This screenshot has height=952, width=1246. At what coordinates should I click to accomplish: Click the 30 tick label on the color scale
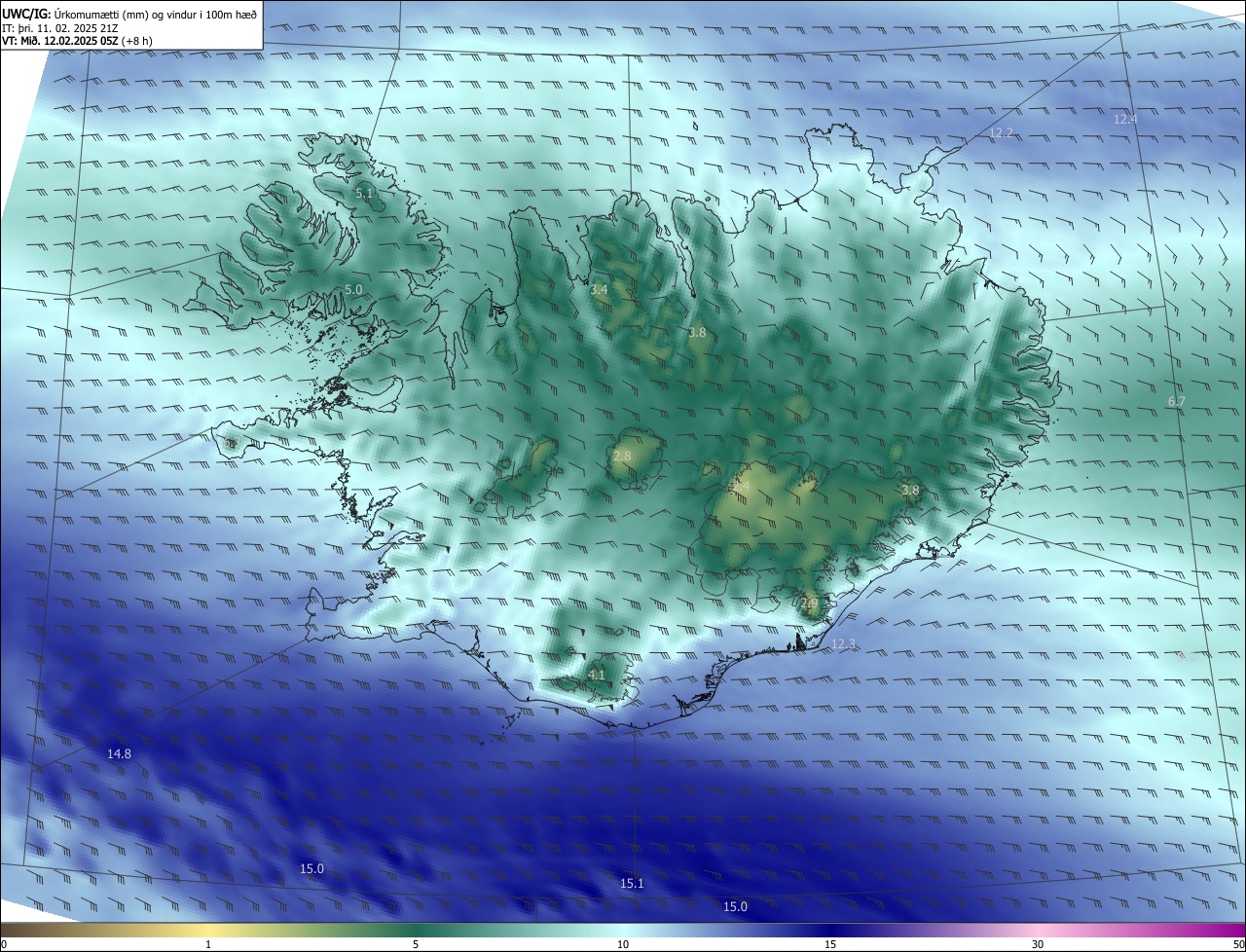(1038, 944)
